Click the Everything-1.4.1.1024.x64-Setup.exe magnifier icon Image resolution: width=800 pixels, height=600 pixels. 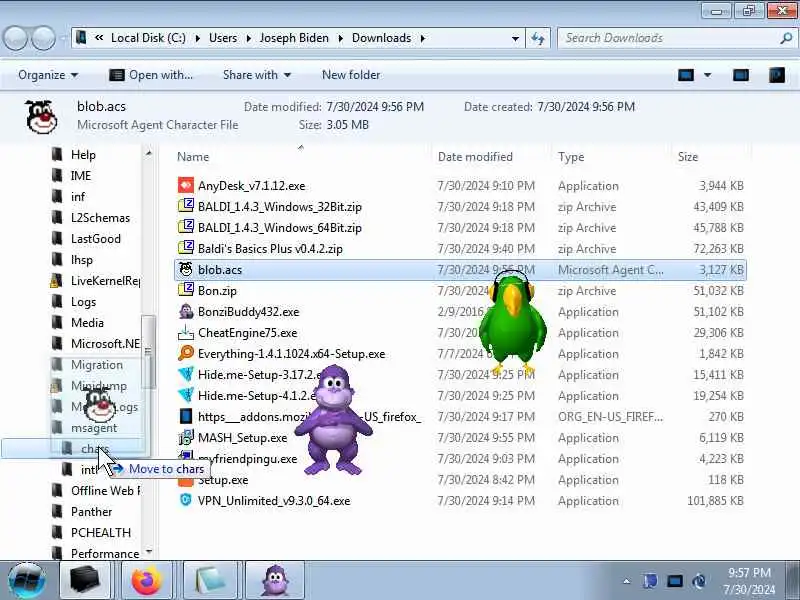pyautogui.click(x=186, y=353)
